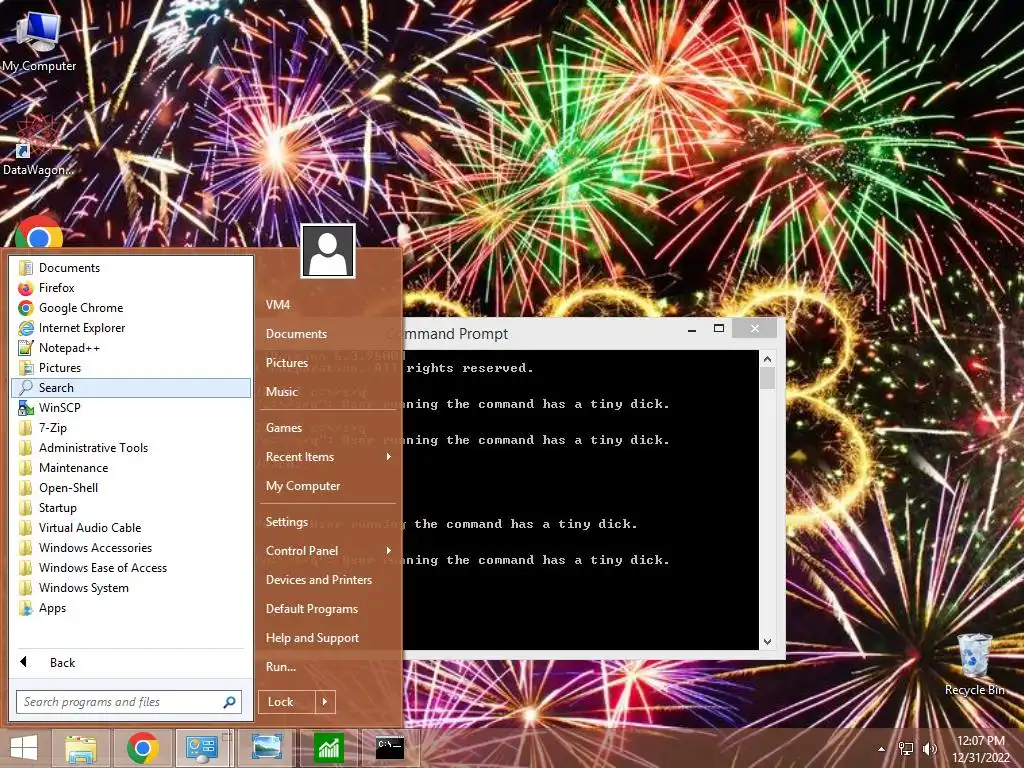Open Pictures folder in the programs list
Viewport: 1024px width, 768px height.
(x=131, y=368)
